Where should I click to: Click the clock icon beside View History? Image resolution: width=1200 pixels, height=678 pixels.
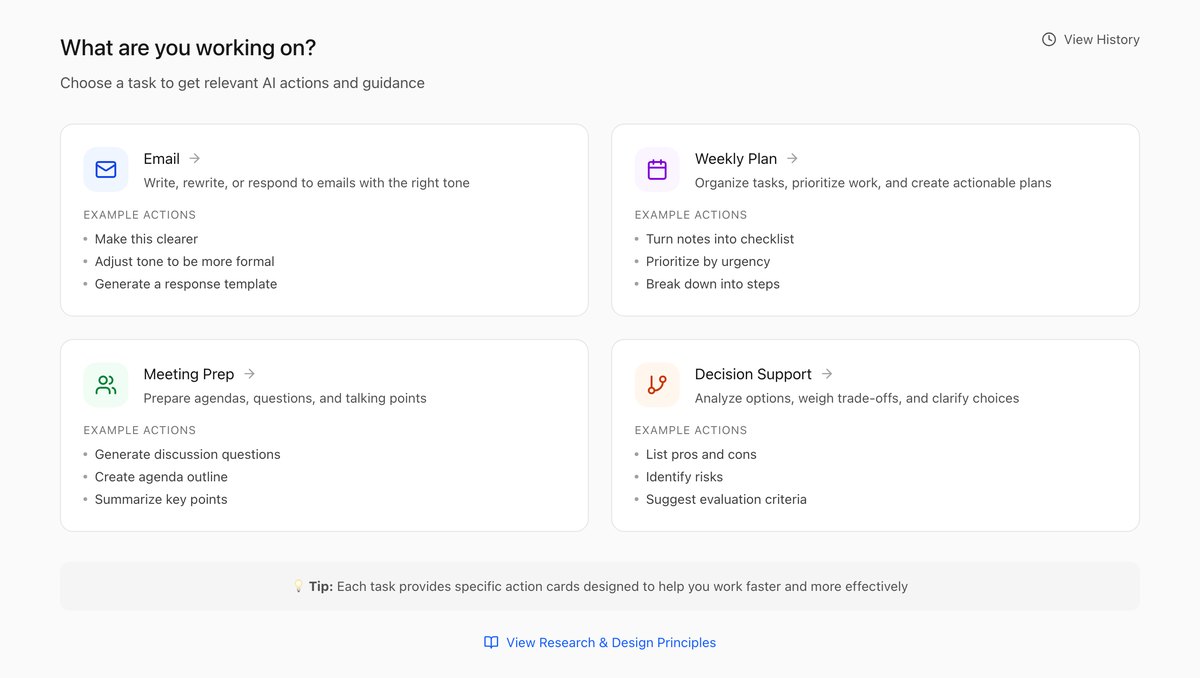pyautogui.click(x=1049, y=40)
